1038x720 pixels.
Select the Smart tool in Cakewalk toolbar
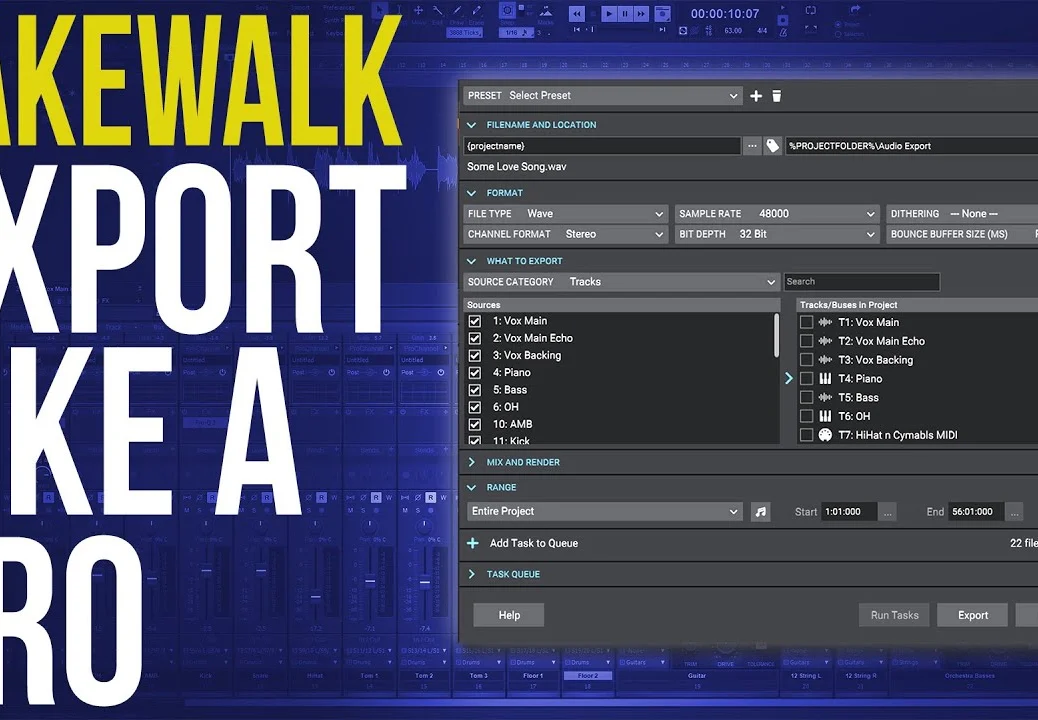pyautogui.click(x=379, y=11)
